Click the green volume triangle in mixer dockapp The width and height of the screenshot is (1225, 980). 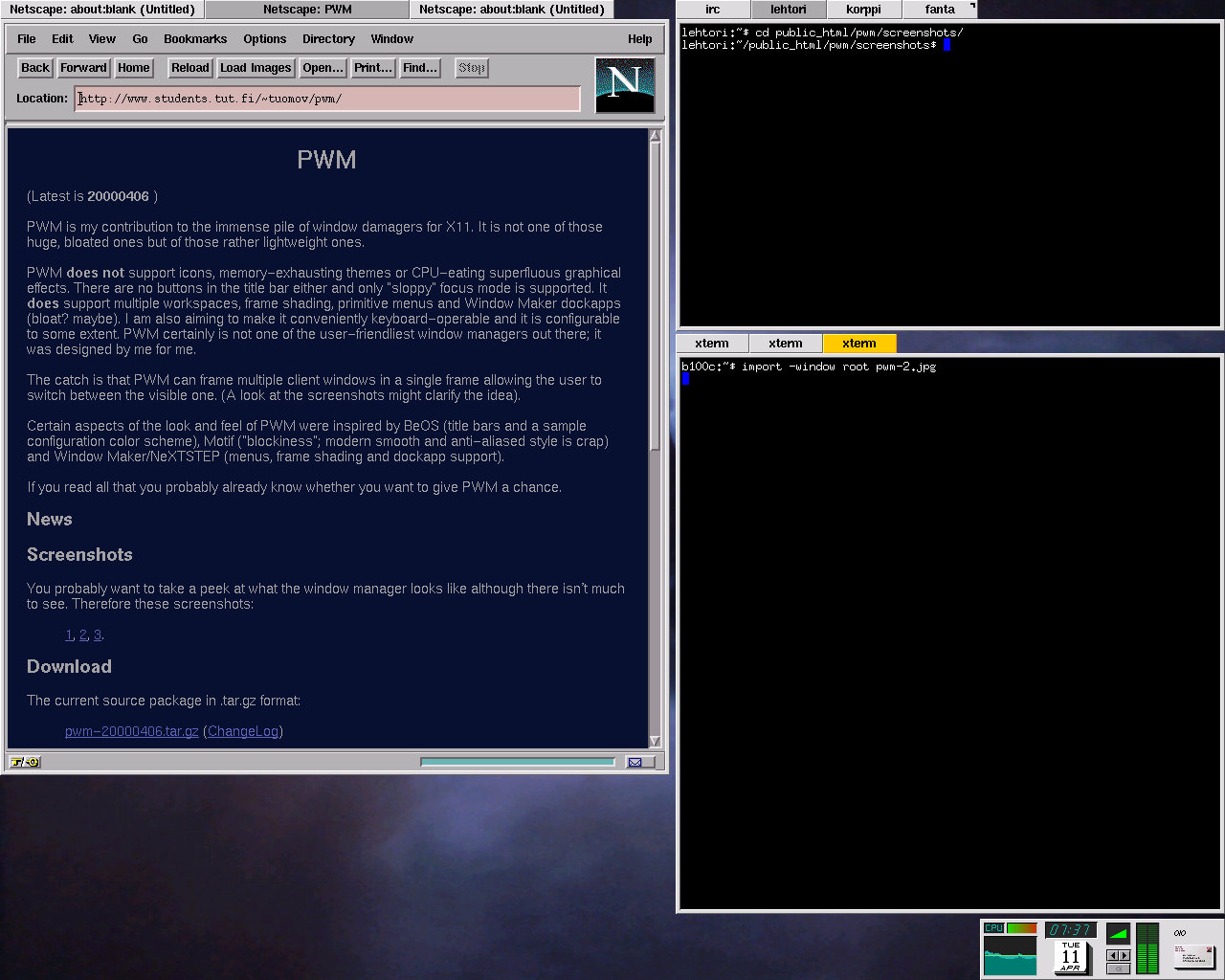1118,932
